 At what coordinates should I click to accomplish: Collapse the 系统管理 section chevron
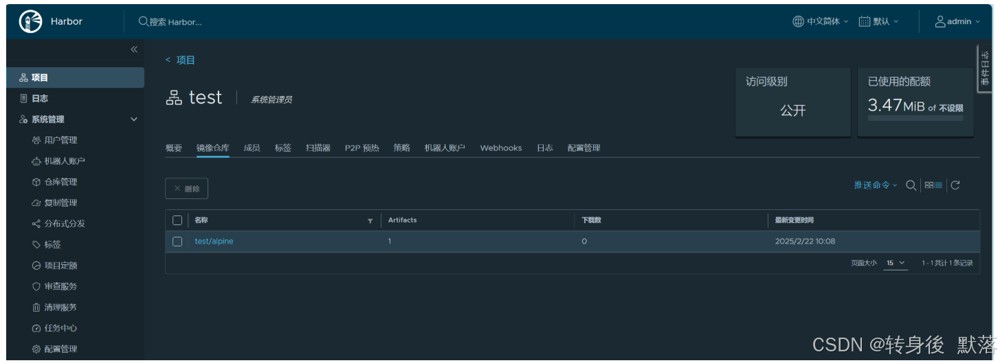point(134,119)
